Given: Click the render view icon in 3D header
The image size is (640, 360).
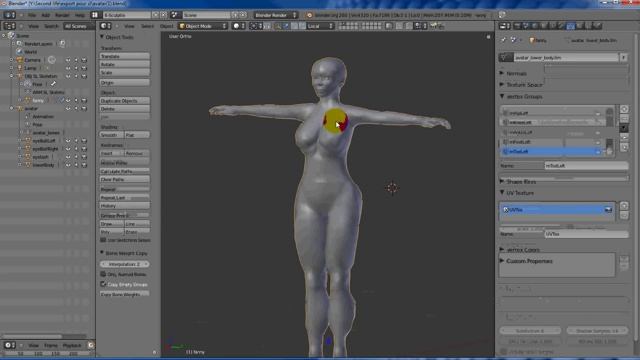Looking at the screenshot, I should (433, 26).
